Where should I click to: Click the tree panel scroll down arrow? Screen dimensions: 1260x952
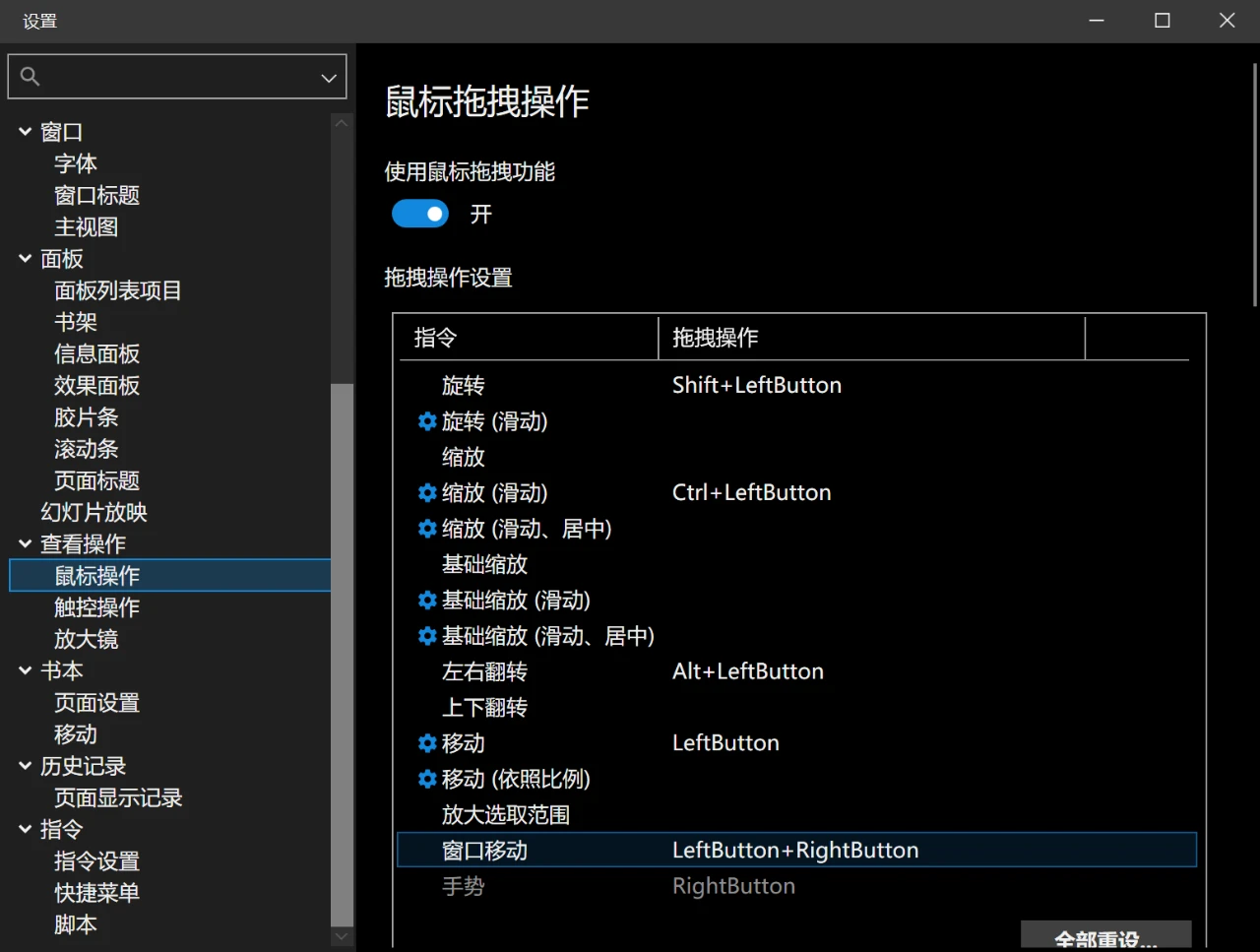click(x=342, y=937)
